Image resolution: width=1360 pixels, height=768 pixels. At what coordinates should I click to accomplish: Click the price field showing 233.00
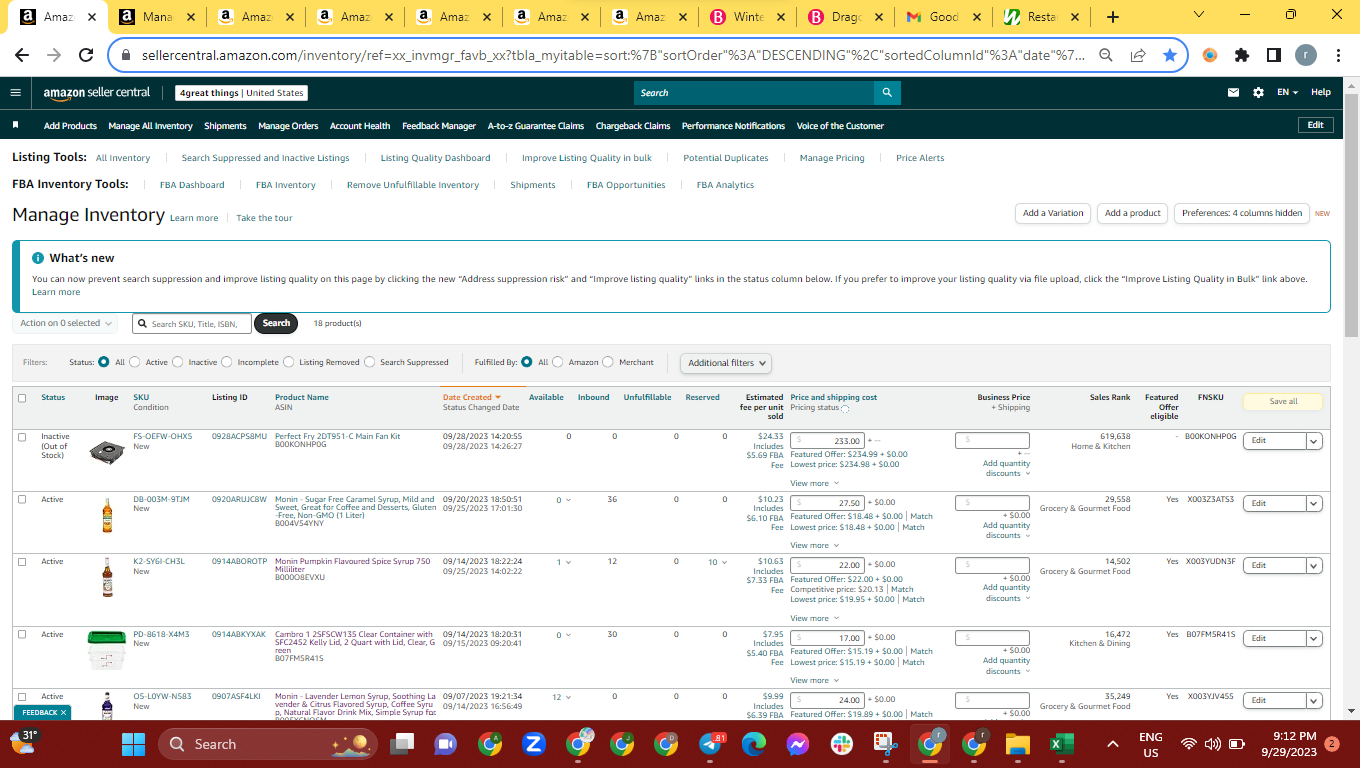point(828,441)
